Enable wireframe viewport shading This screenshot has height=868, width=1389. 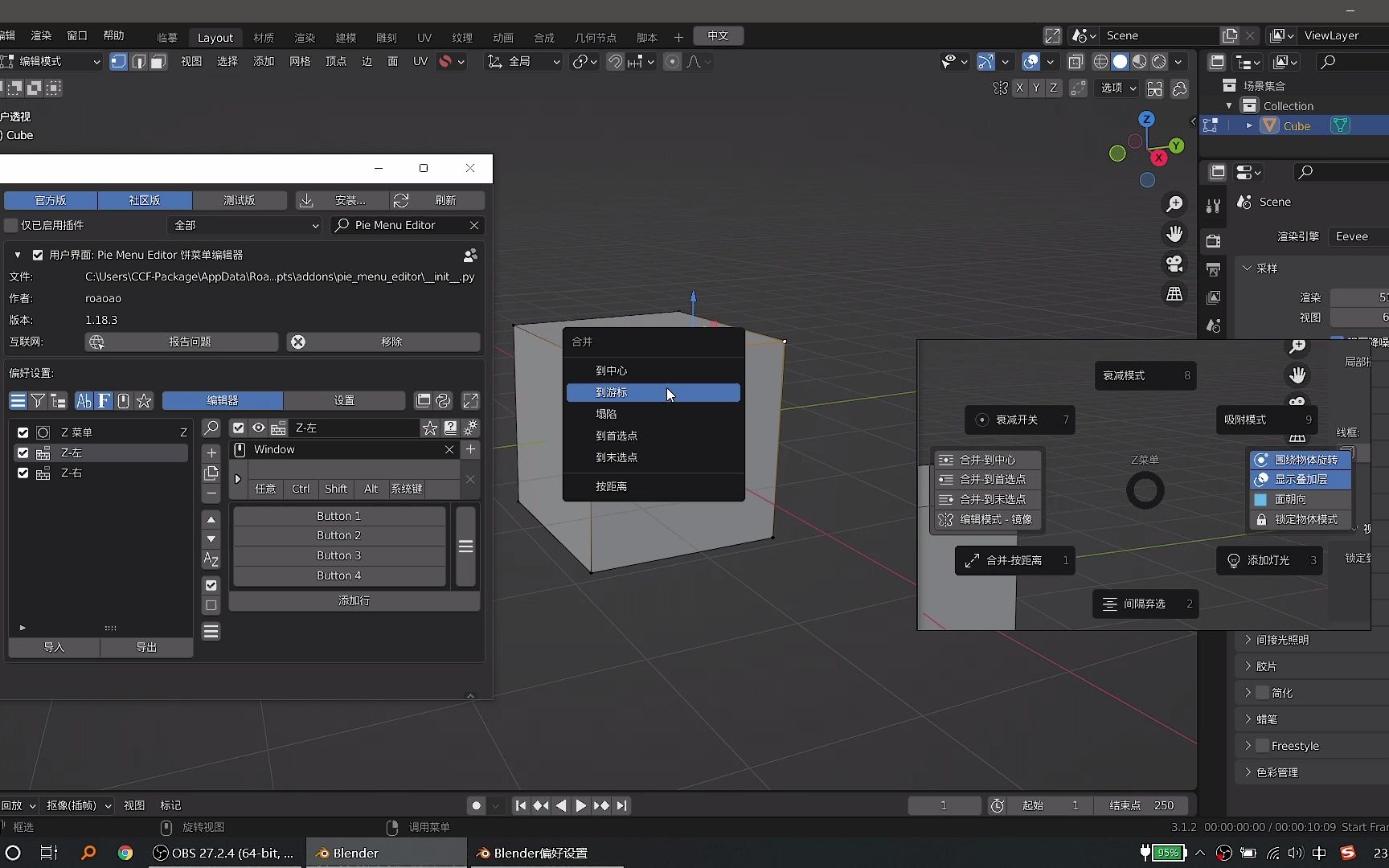coord(1100,61)
